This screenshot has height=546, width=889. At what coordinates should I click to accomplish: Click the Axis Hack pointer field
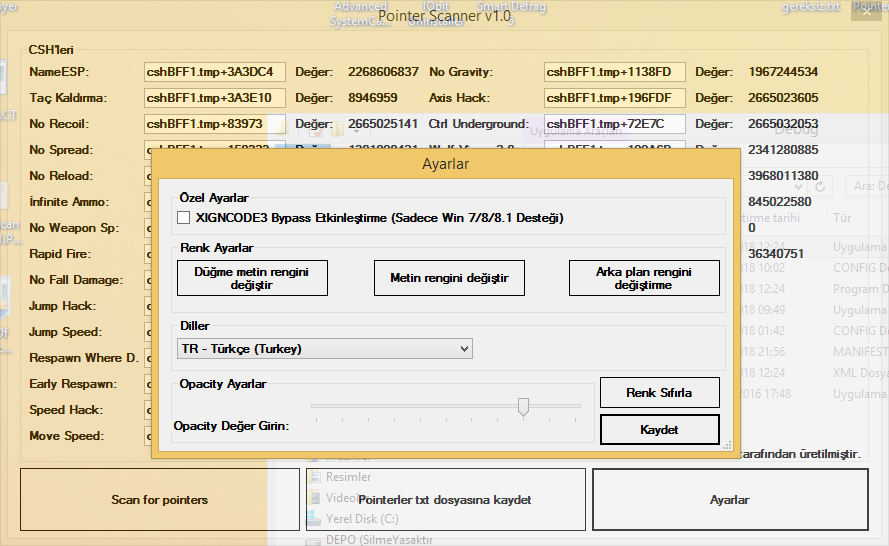(x=615, y=98)
